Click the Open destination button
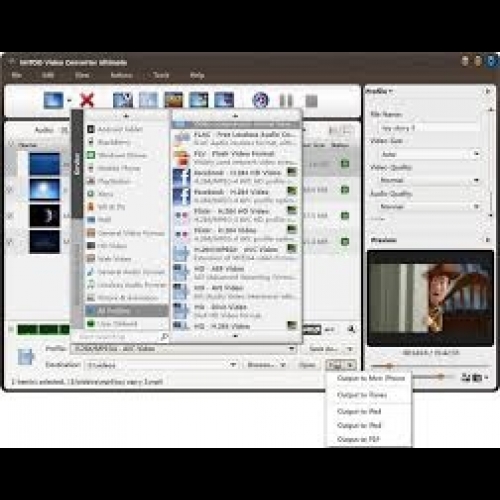 pyautogui.click(x=307, y=365)
